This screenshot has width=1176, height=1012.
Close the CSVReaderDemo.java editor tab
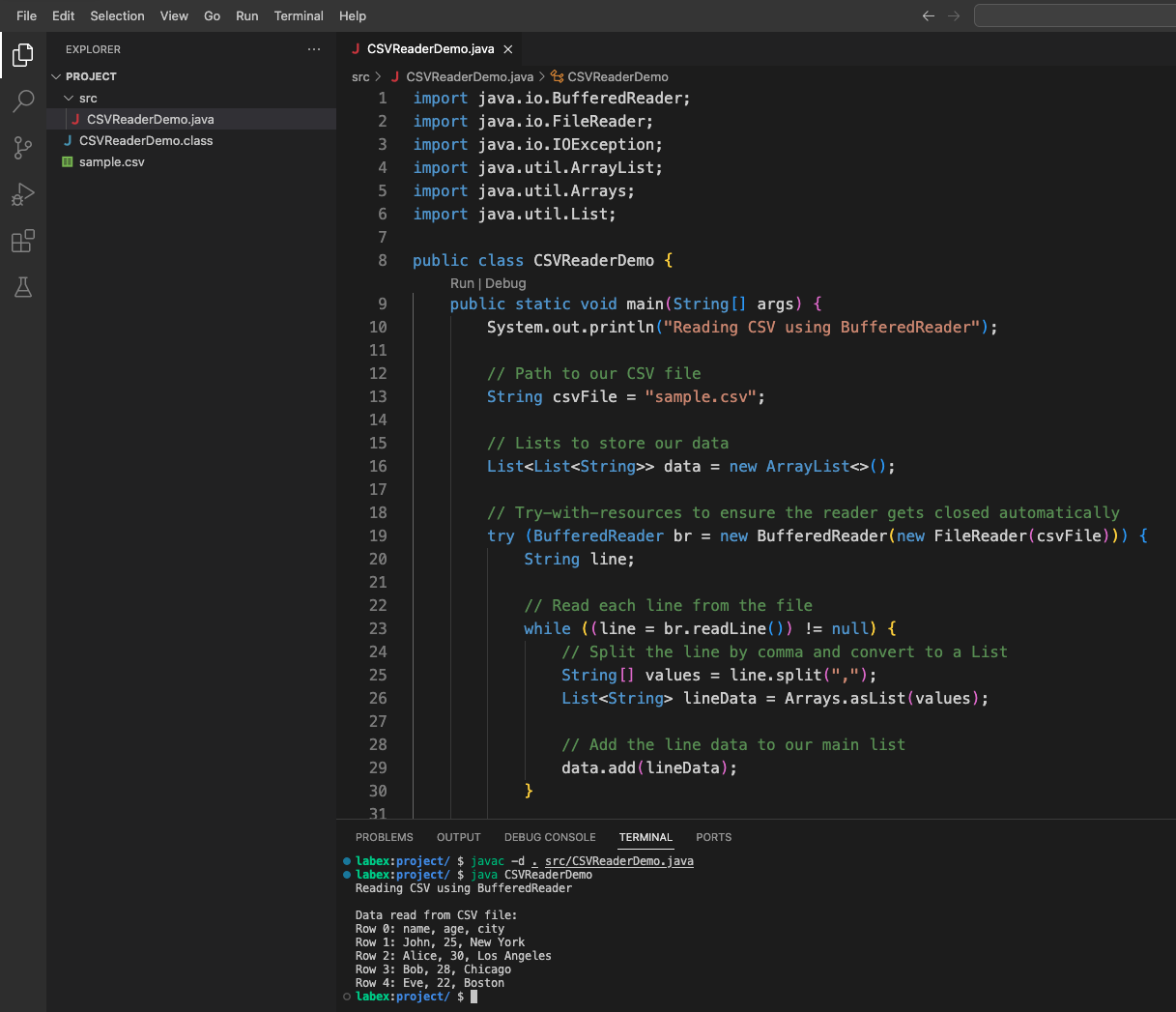point(508,49)
